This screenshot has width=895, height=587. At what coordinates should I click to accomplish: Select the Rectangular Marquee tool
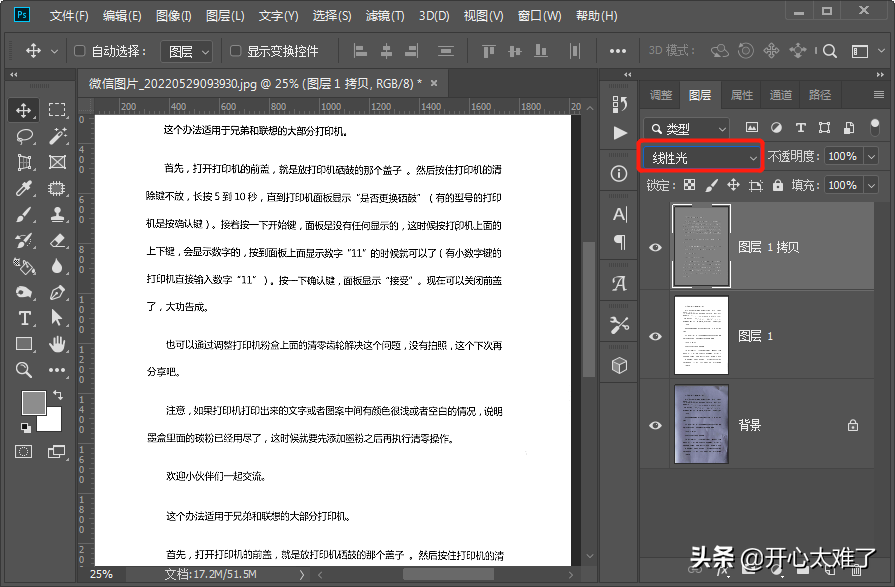57,110
